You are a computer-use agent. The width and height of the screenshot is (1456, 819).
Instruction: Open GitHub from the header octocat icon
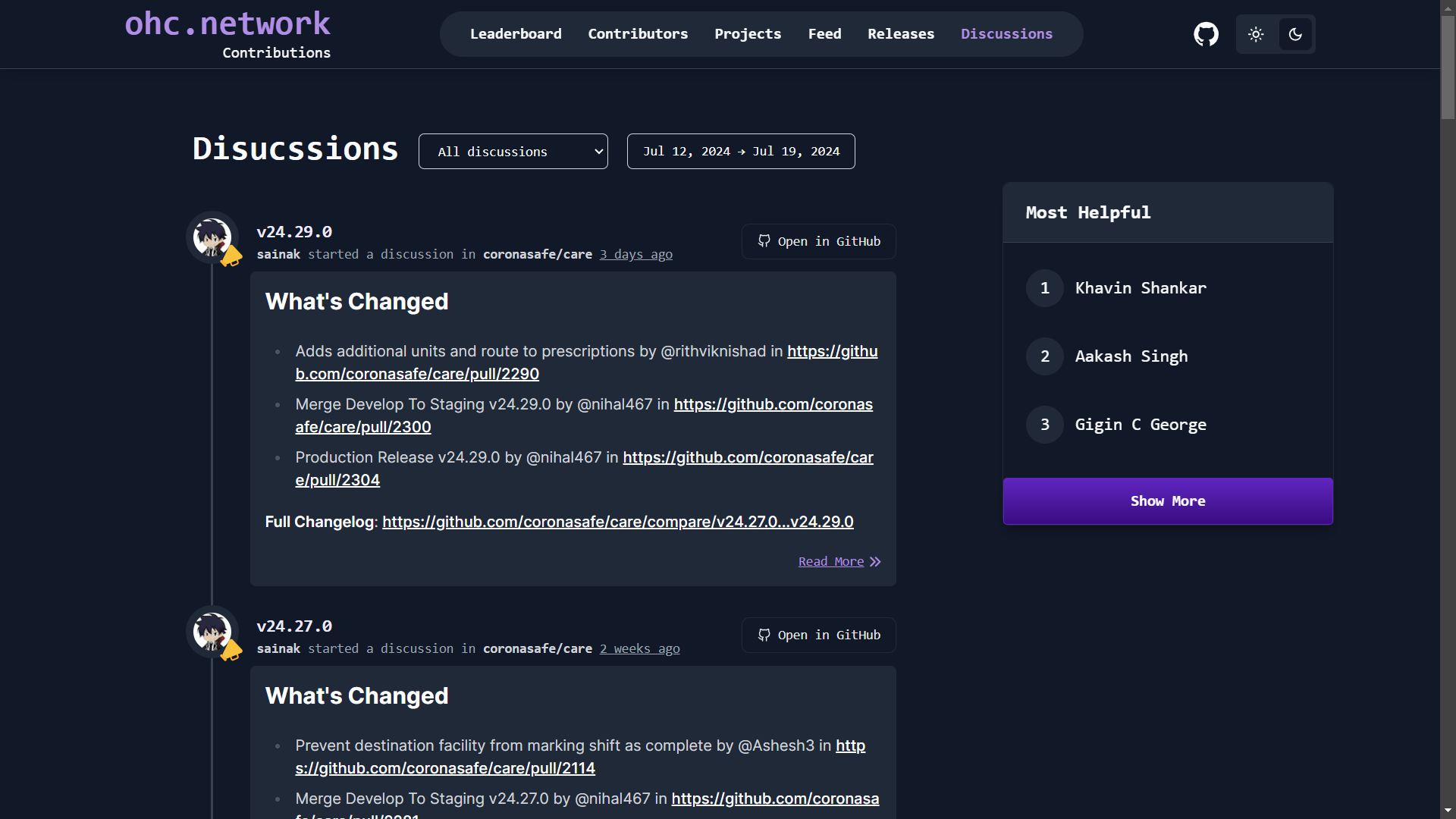coord(1206,34)
